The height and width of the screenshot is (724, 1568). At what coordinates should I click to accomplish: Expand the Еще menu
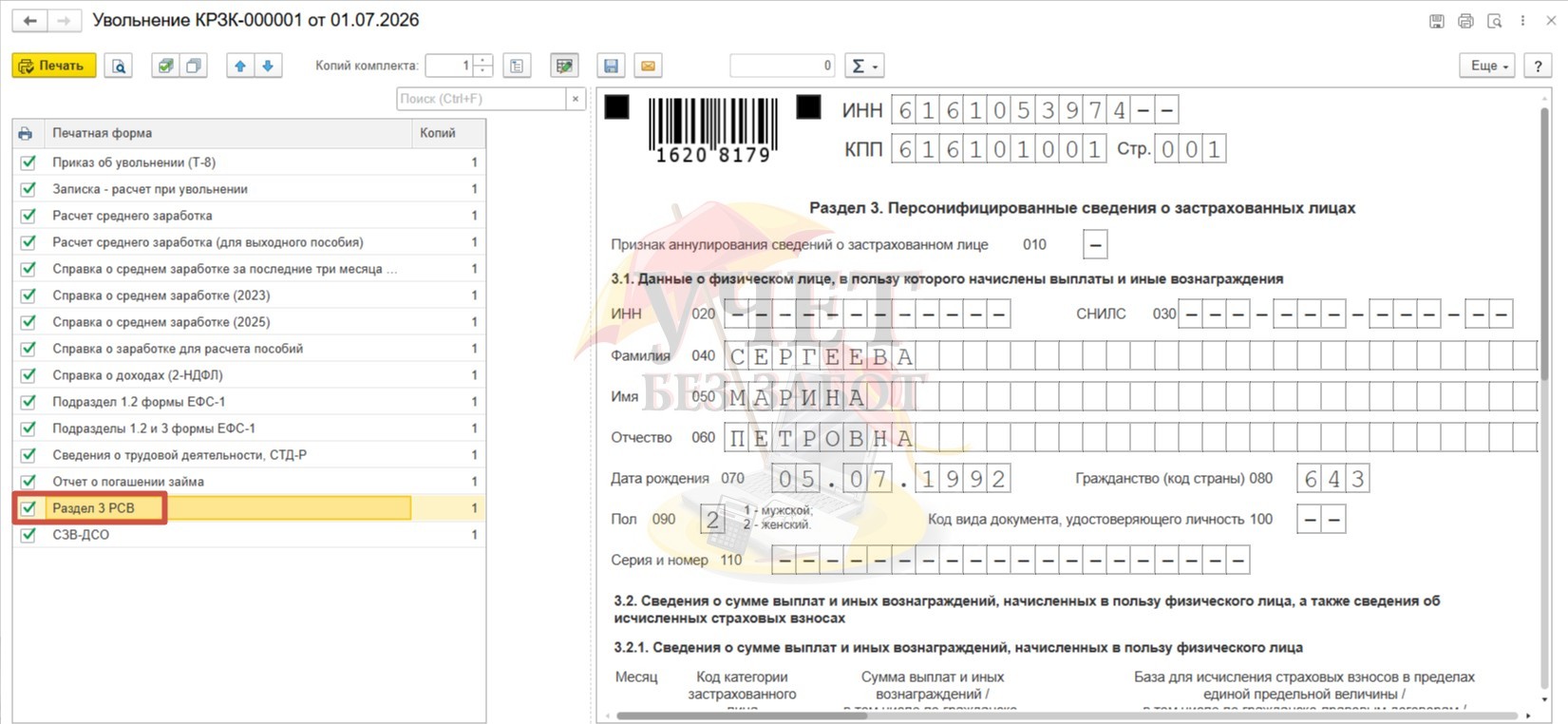tap(1487, 66)
